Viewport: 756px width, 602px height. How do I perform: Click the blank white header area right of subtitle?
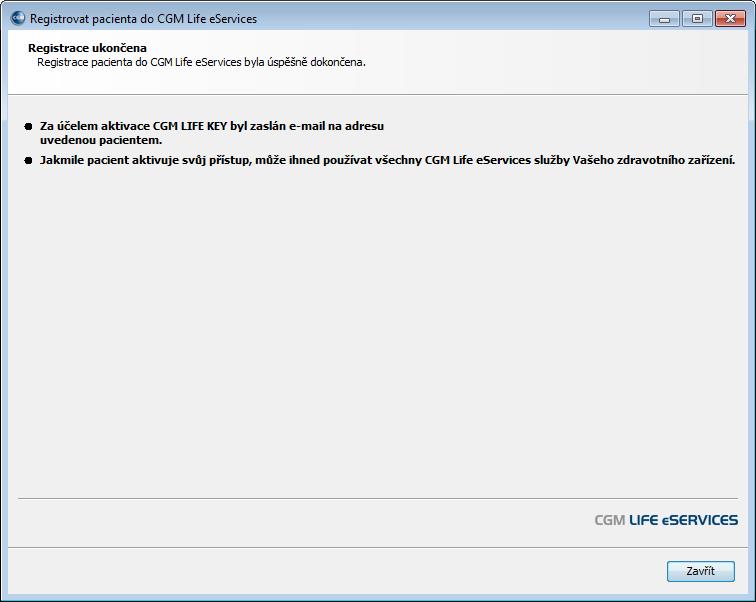554,63
